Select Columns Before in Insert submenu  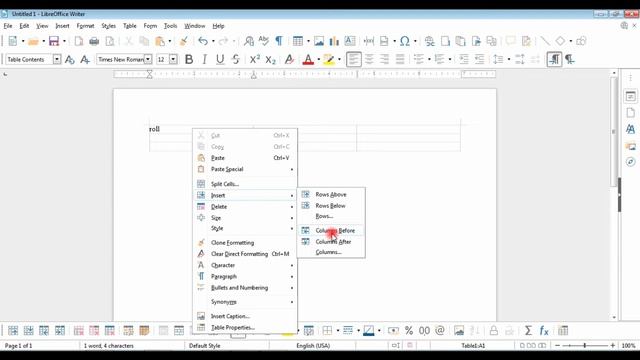coord(331,231)
